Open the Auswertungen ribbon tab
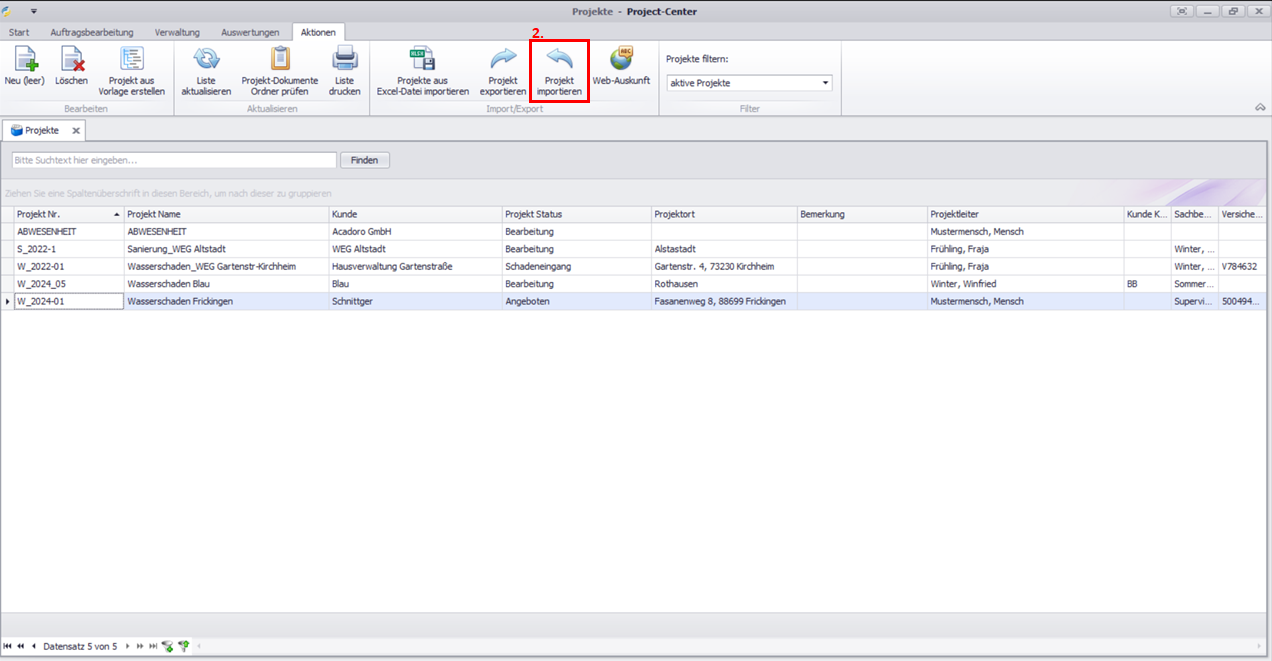This screenshot has height=661, width=1272. [x=250, y=32]
